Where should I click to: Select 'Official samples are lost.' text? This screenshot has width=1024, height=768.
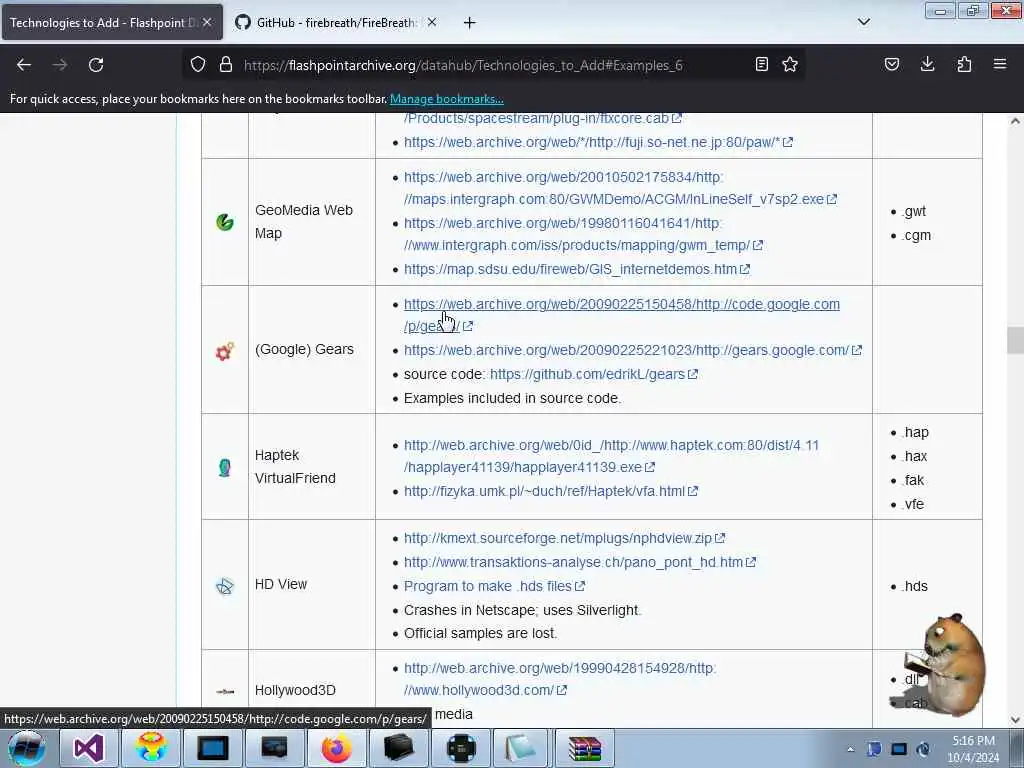coord(480,633)
